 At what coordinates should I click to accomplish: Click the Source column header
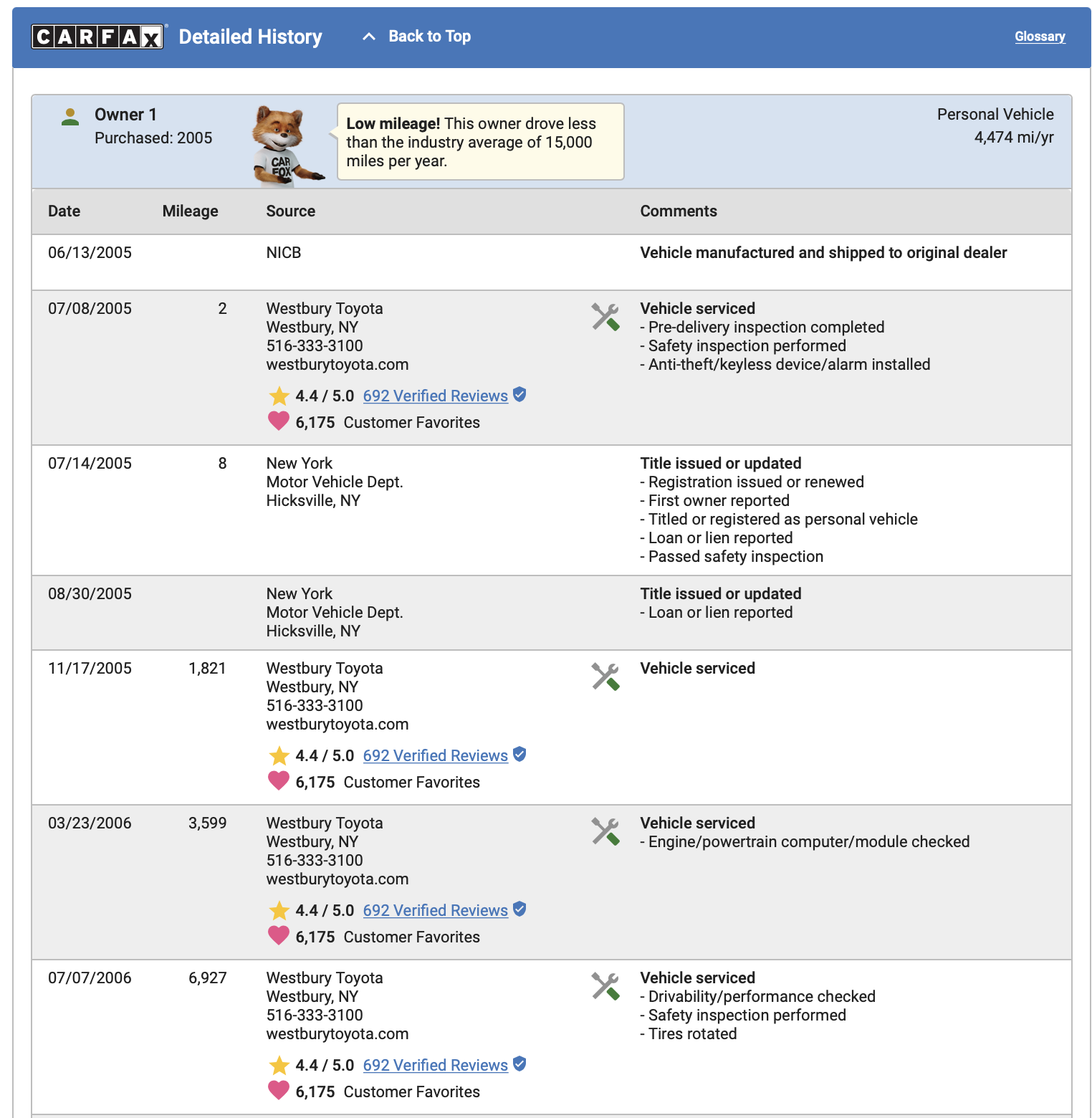[291, 211]
